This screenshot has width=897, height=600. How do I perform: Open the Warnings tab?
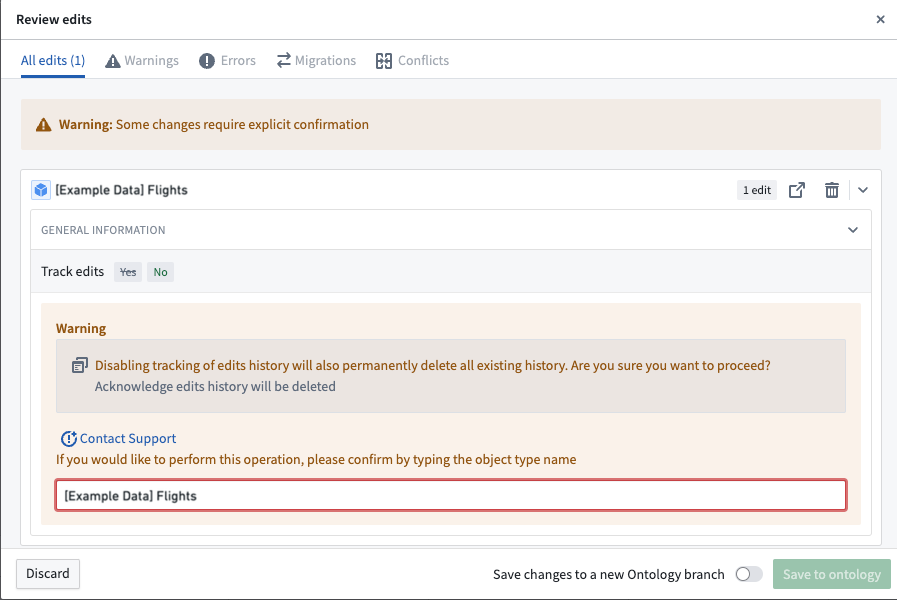(x=142, y=61)
